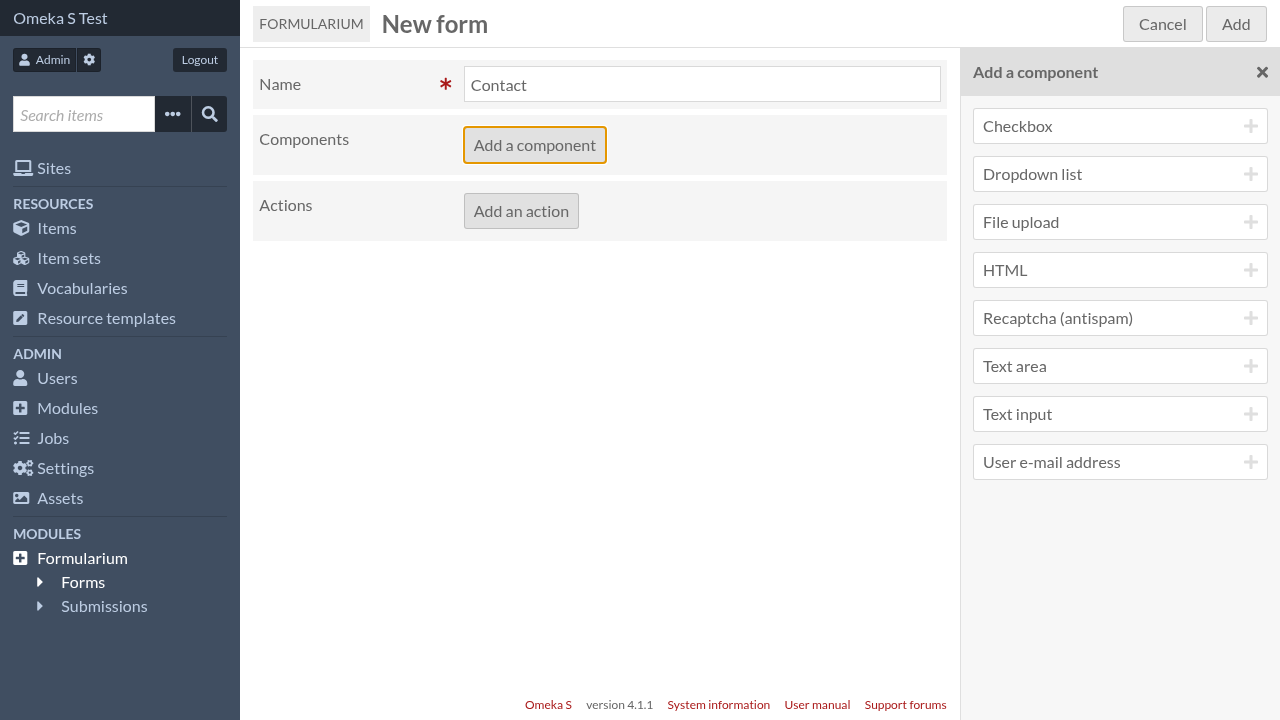The height and width of the screenshot is (720, 1280).
Task: Add the Text area component plus icon
Action: [1250, 365]
